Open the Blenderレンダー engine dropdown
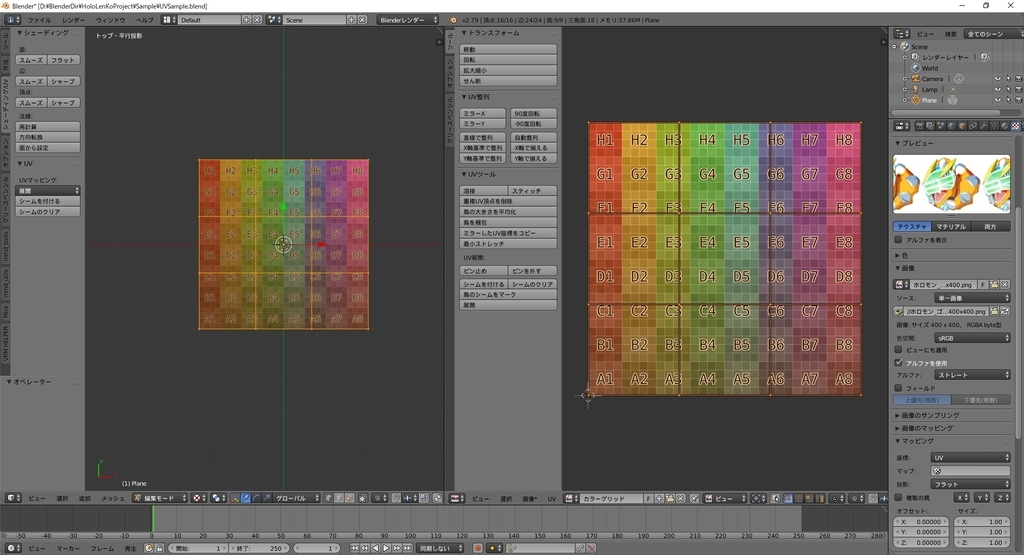Screen dimensions: 1024x555 click(x=408, y=20)
